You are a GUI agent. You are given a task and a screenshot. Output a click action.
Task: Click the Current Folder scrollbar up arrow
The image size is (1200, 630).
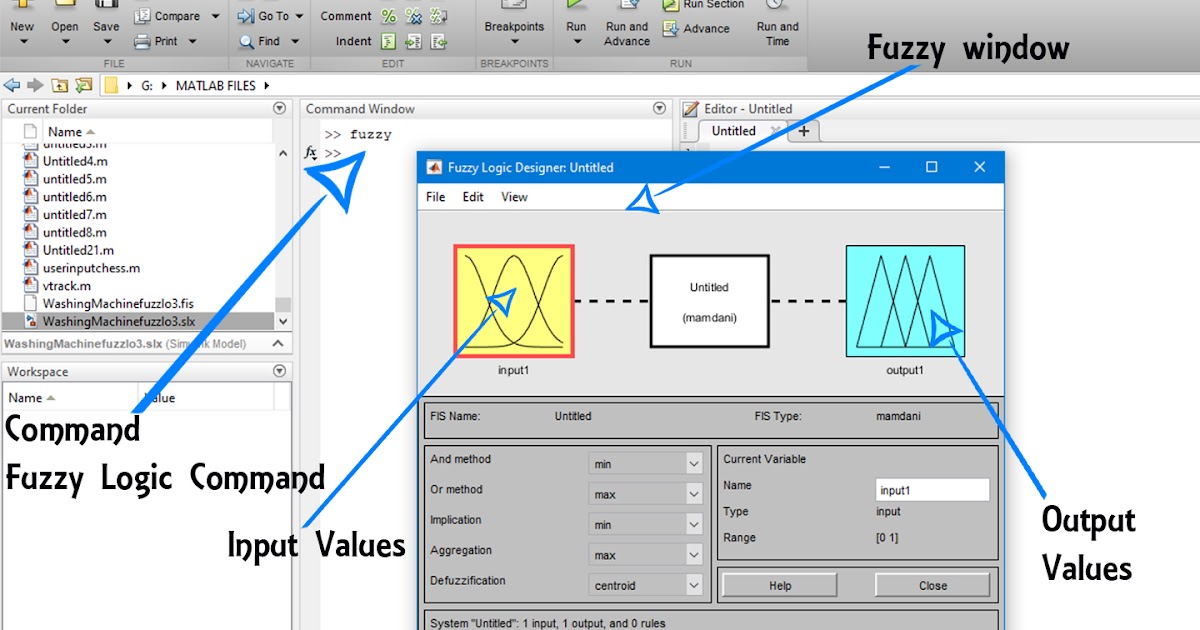[x=283, y=152]
